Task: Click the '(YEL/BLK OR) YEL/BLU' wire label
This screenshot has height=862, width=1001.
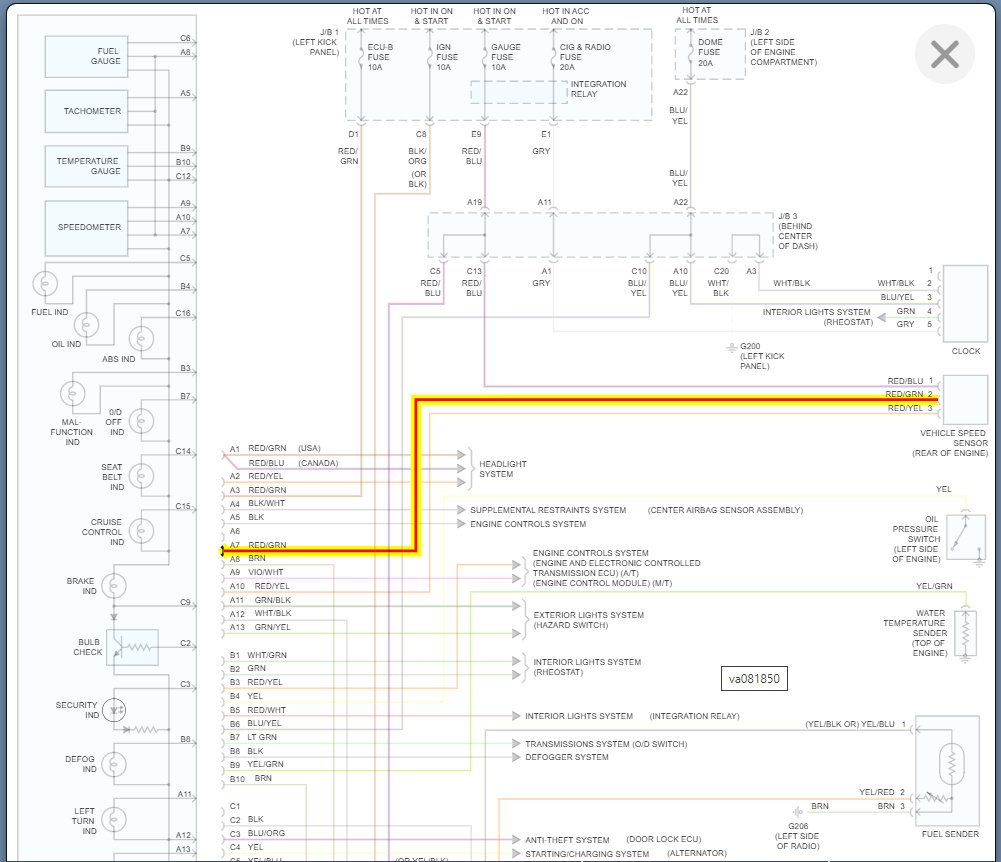Action: pos(850,724)
